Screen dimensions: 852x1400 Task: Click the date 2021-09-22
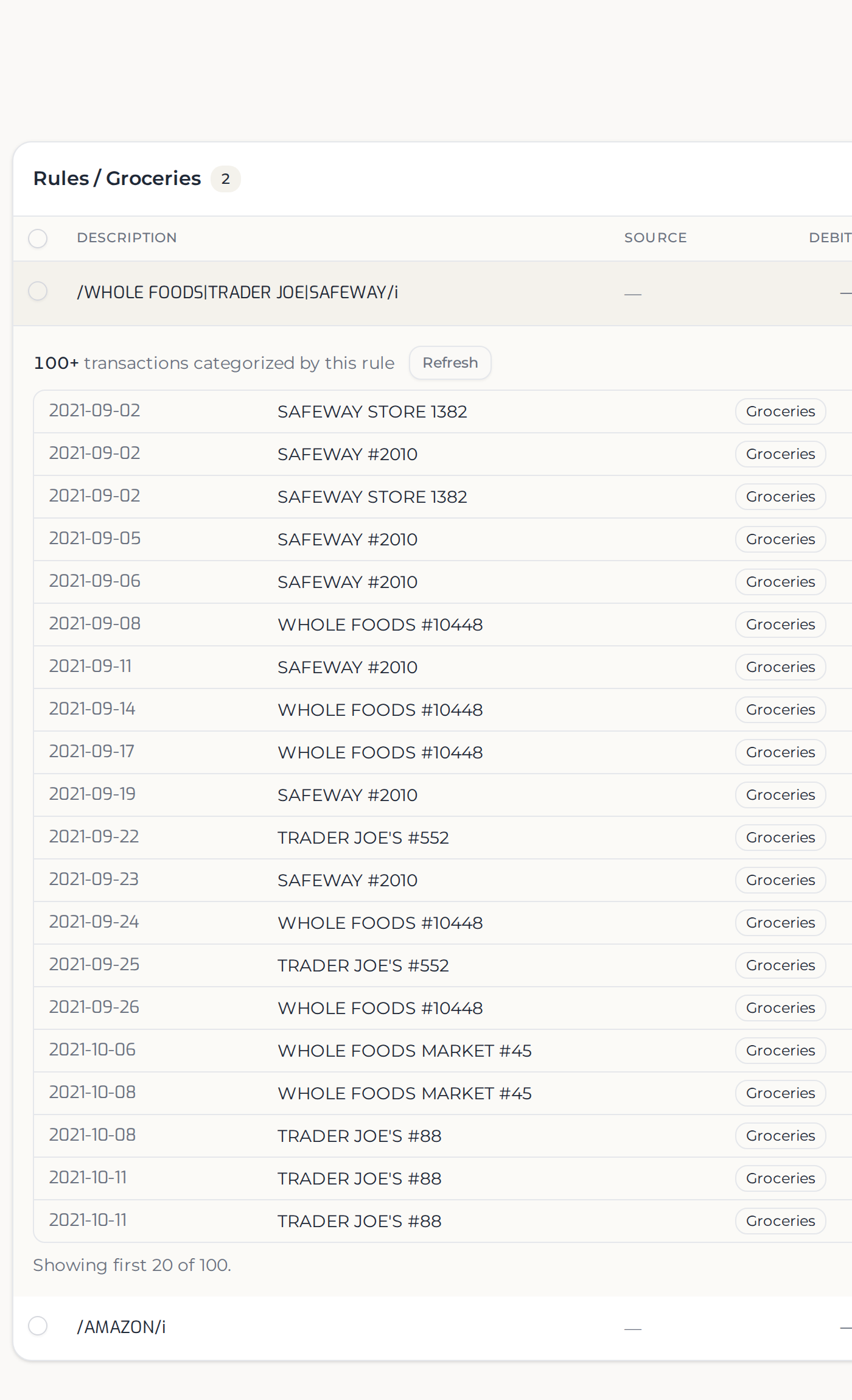[x=94, y=837]
